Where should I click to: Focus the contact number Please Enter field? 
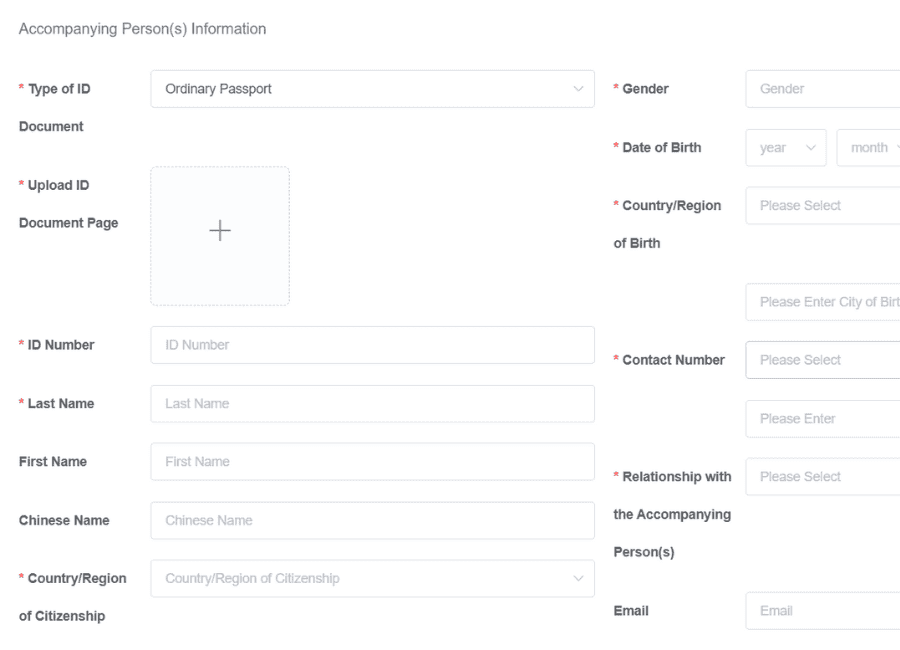[822, 419]
